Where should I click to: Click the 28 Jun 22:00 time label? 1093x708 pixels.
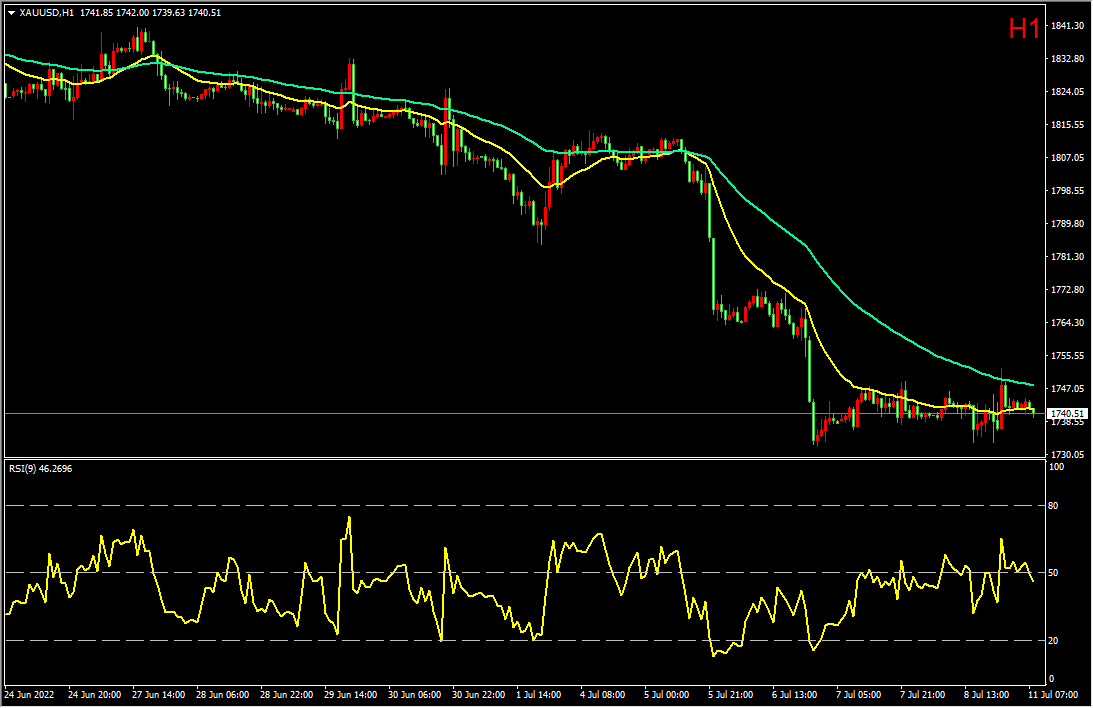tap(287, 695)
